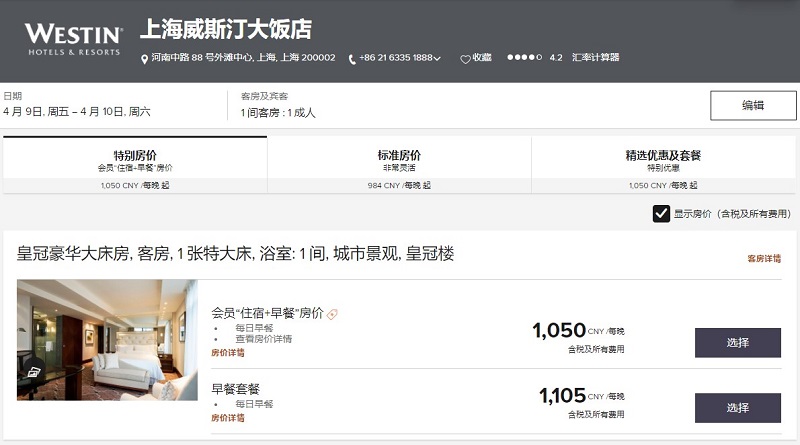Click the hotel name 上海威斯汀大饭店
800x445 pixels.
click(x=226, y=29)
